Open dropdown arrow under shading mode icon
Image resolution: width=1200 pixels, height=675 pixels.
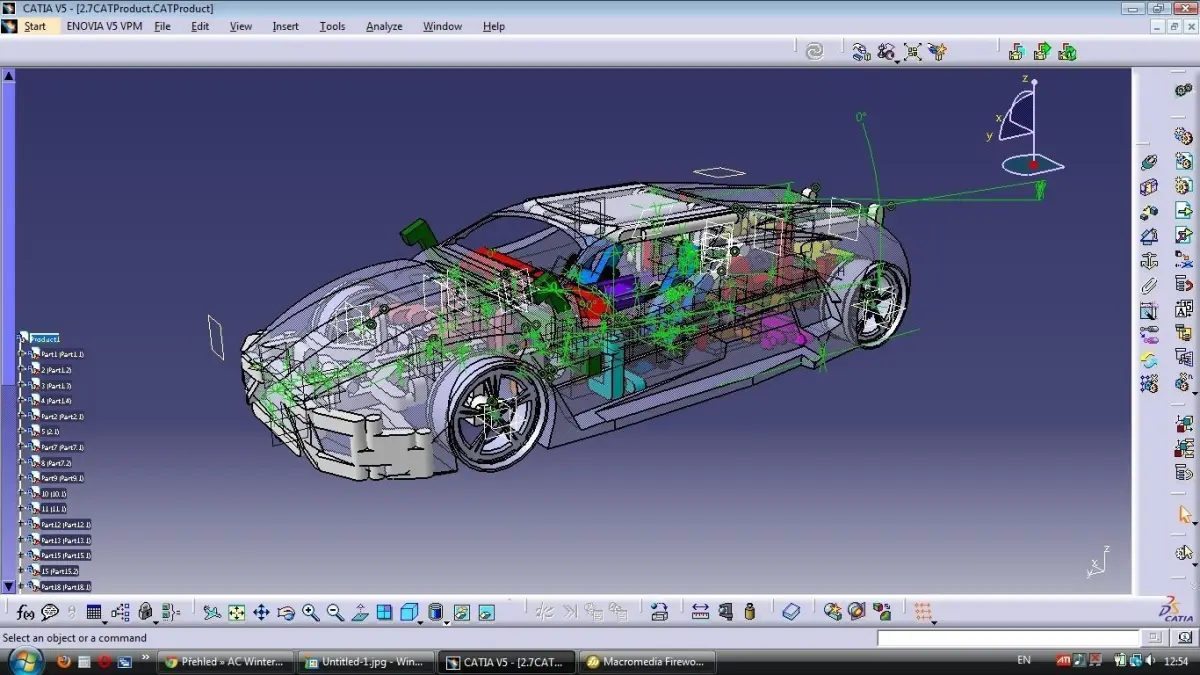coord(446,621)
